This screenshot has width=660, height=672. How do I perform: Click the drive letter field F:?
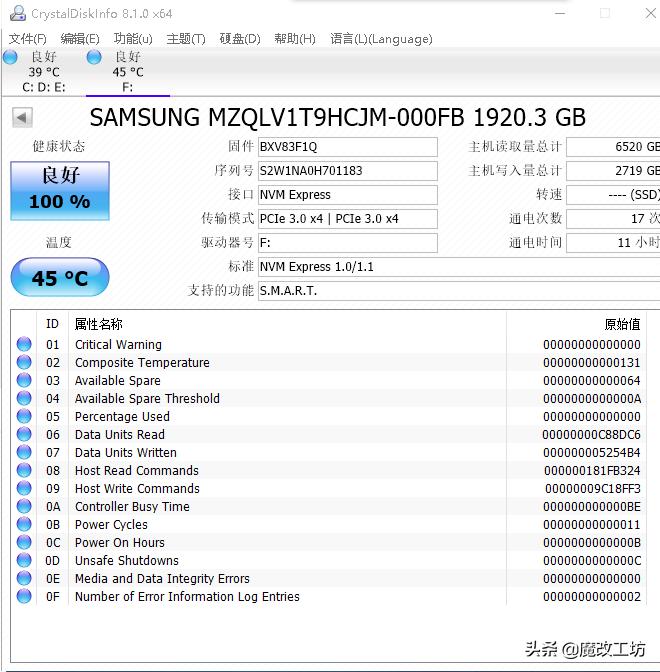click(x=348, y=243)
